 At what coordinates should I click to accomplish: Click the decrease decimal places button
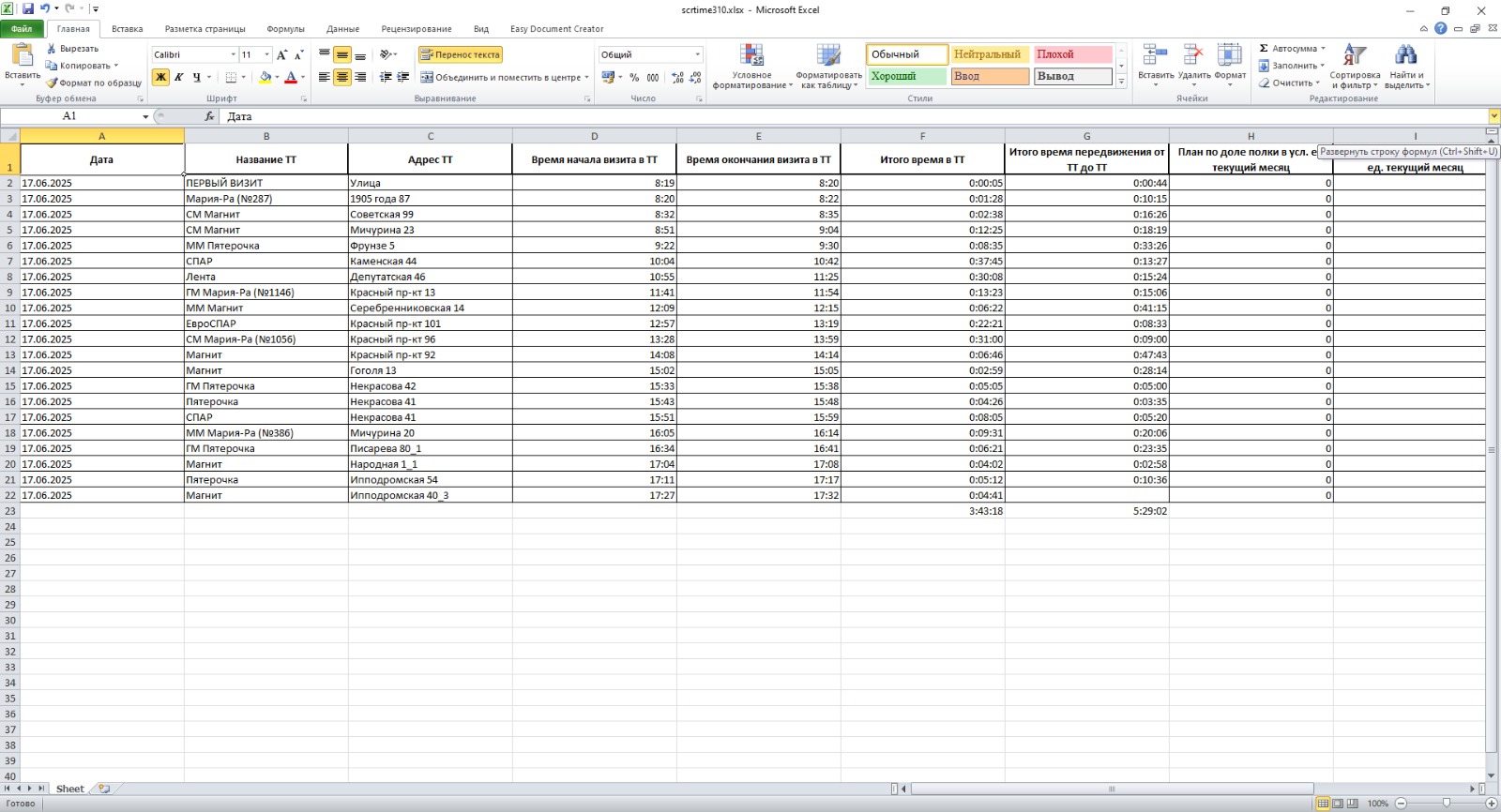click(x=695, y=78)
